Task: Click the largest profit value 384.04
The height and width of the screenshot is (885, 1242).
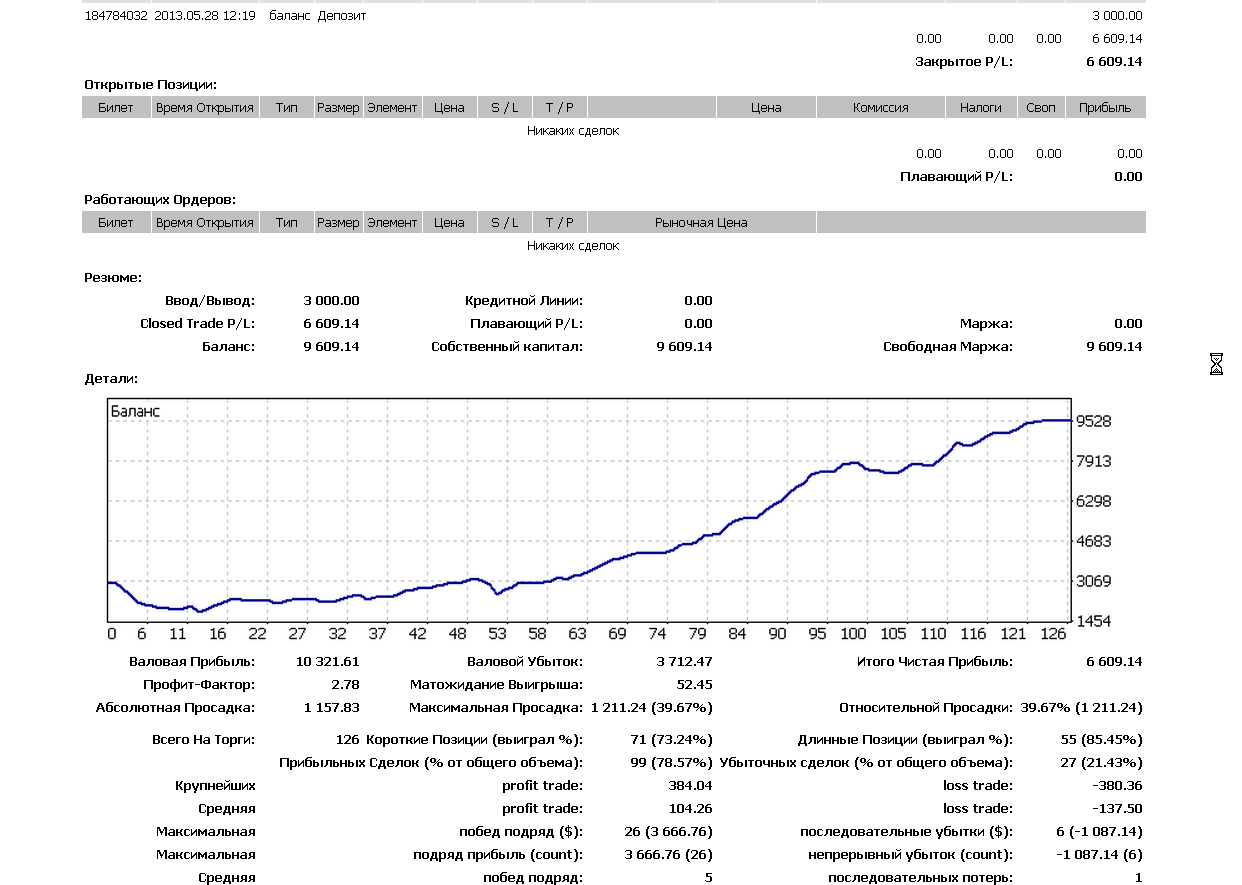Action: point(691,785)
